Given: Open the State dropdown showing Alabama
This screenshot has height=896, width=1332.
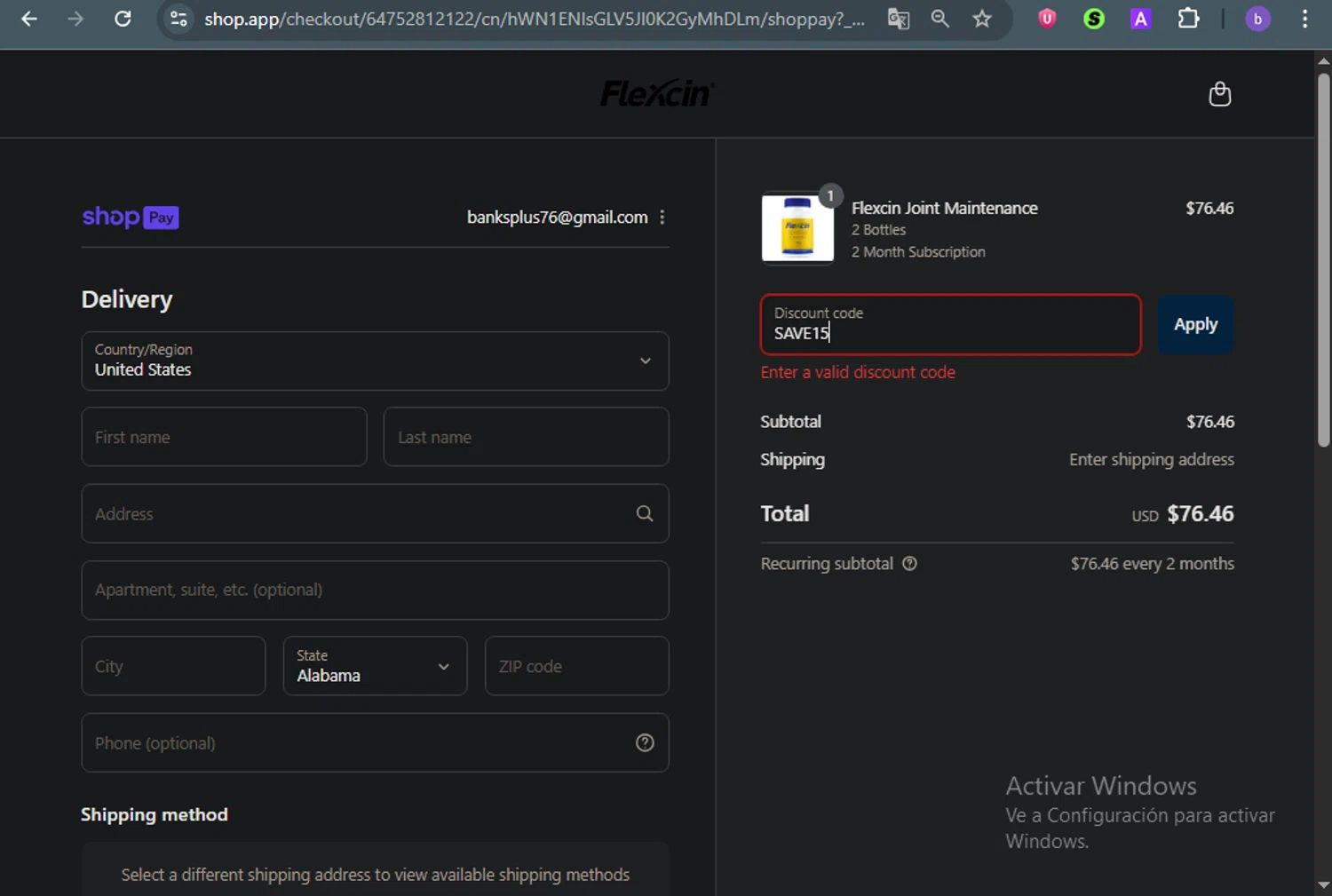Looking at the screenshot, I should 375,666.
